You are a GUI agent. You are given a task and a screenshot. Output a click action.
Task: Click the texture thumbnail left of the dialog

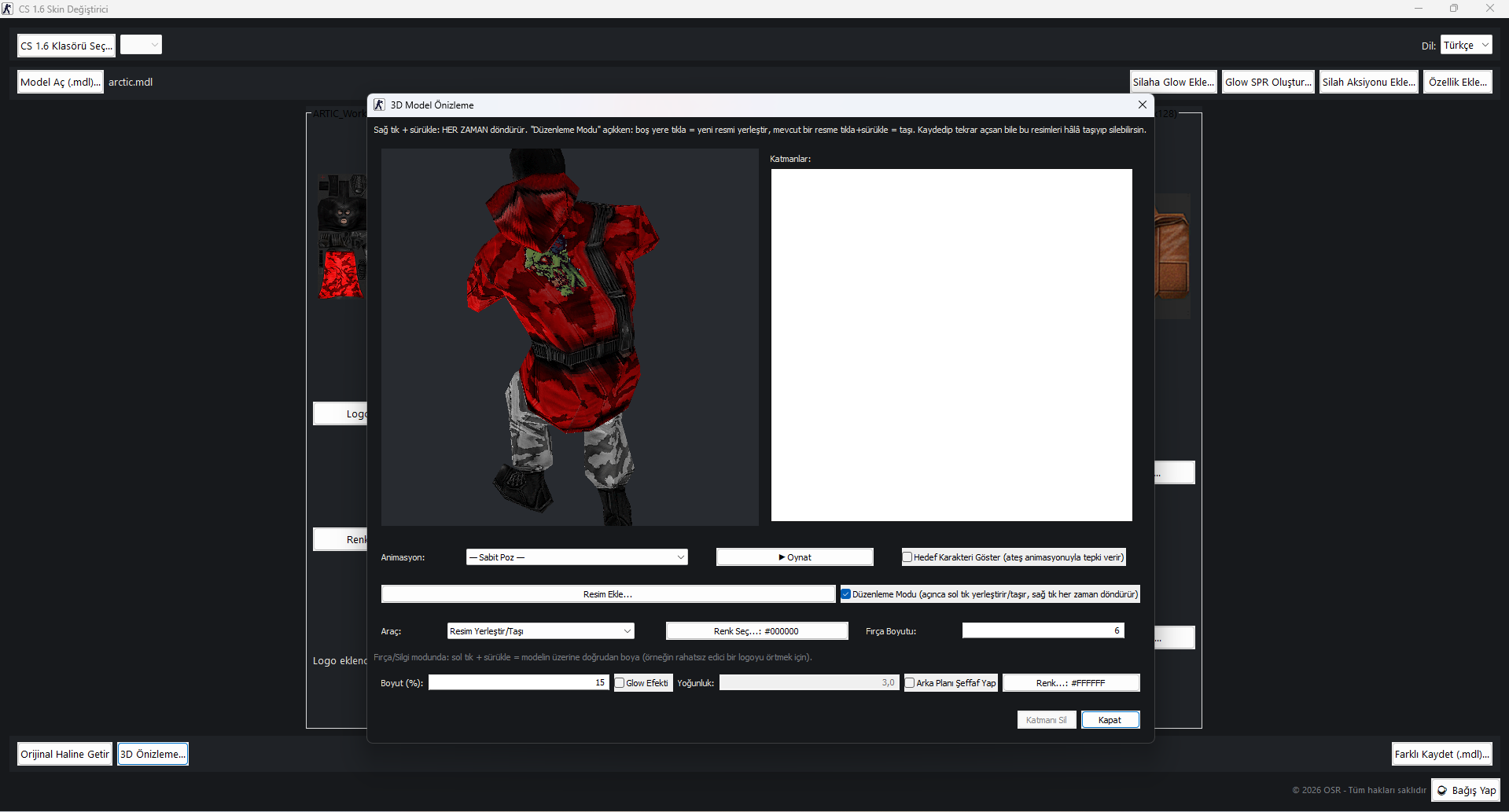(342, 237)
